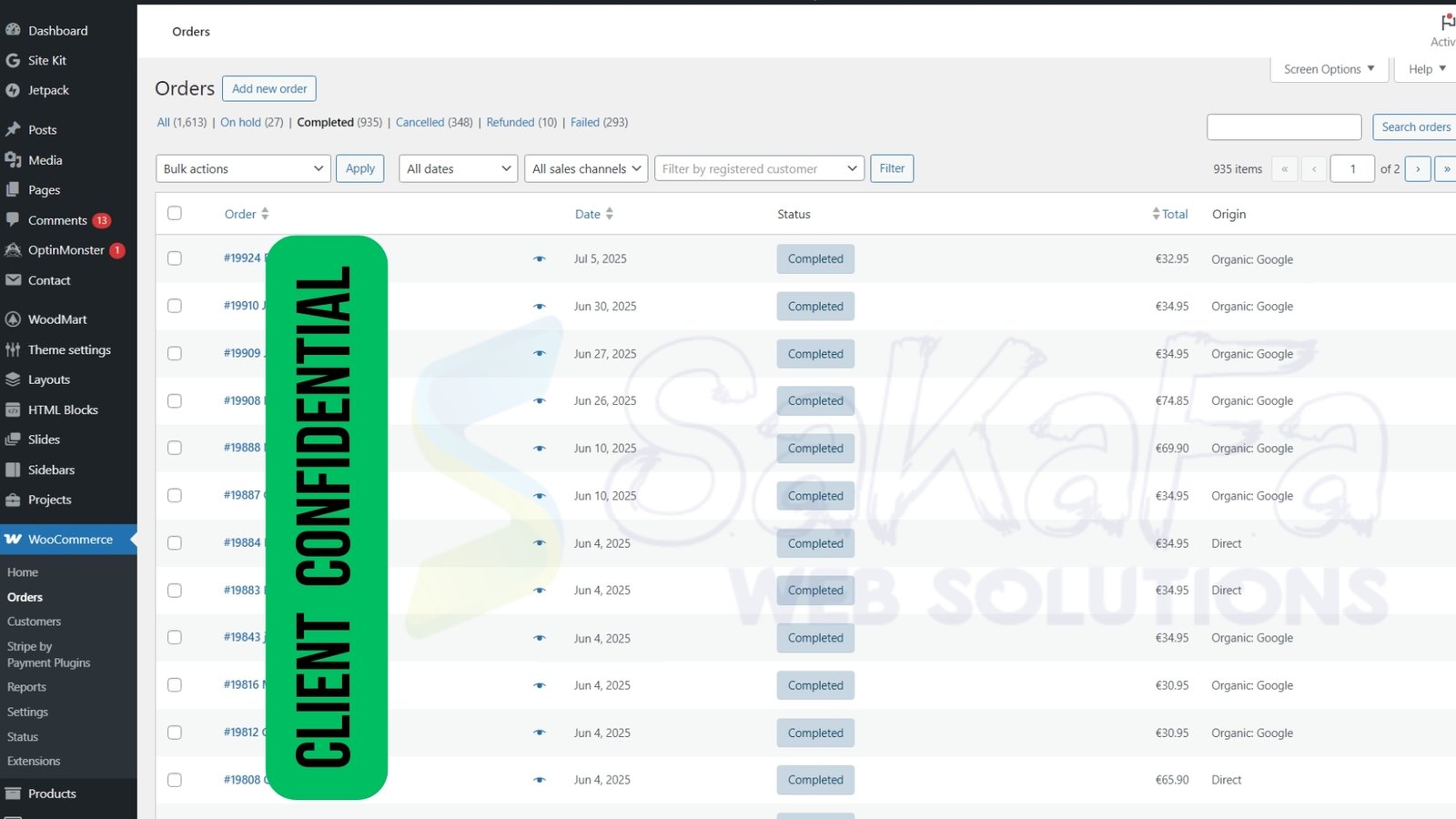Go to next page arrow

1417,169
